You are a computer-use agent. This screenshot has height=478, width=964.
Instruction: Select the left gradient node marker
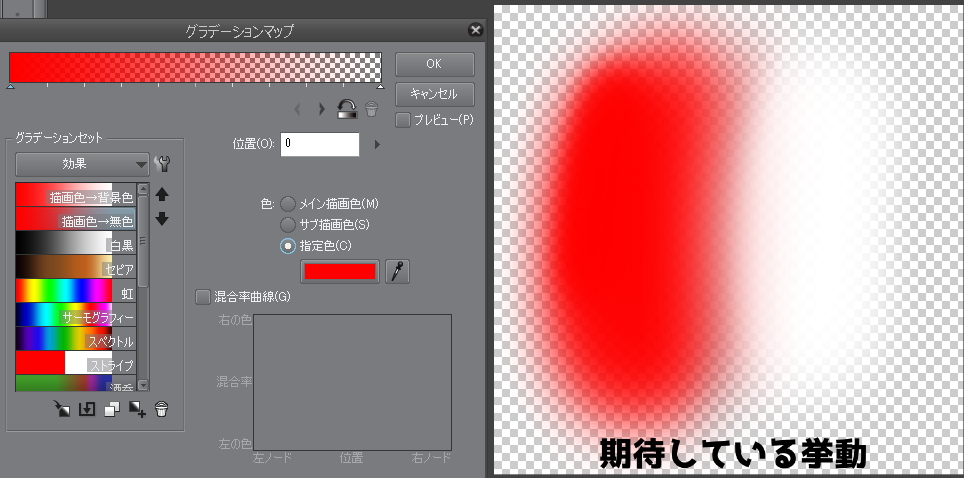click(x=10, y=87)
